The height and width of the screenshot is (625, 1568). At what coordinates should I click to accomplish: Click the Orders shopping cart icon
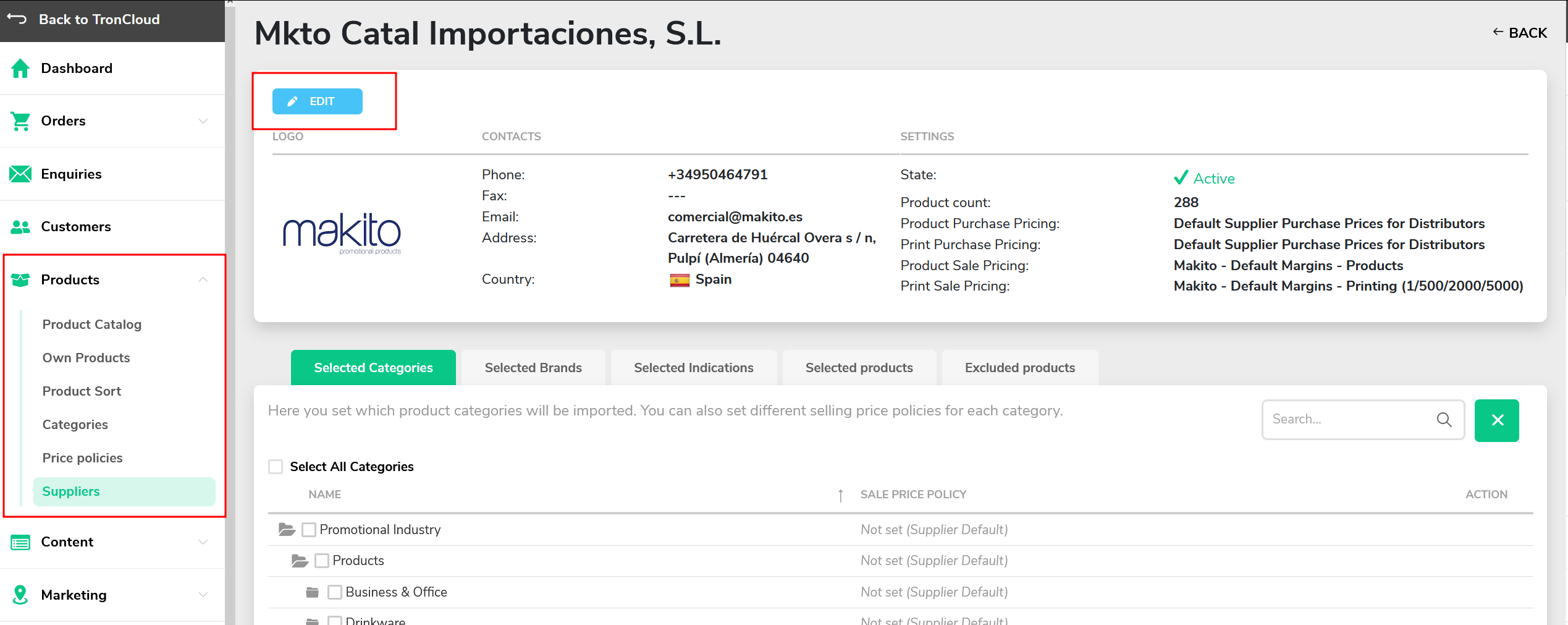click(20, 121)
